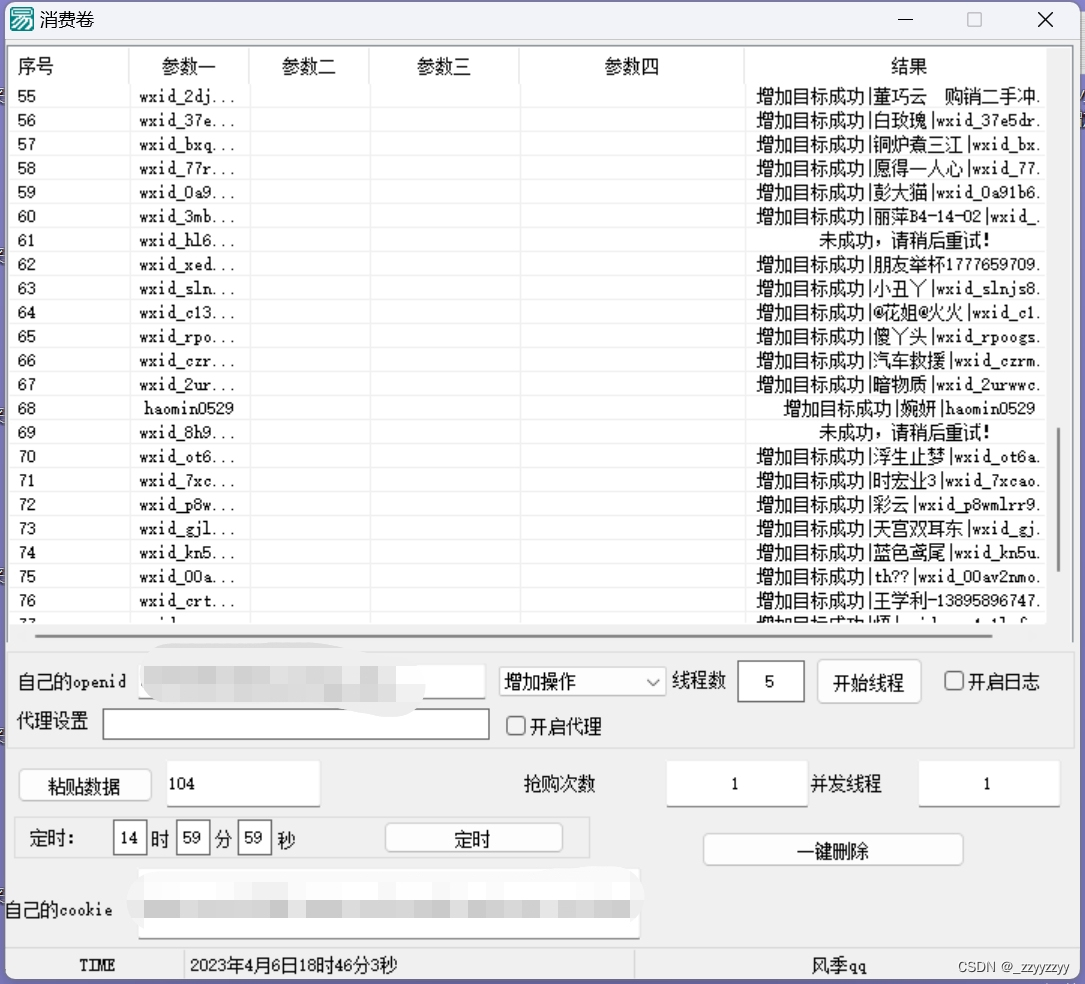Click the horizontal scrollbar below the table
This screenshot has width=1085, height=984.
pyautogui.click(x=513, y=635)
